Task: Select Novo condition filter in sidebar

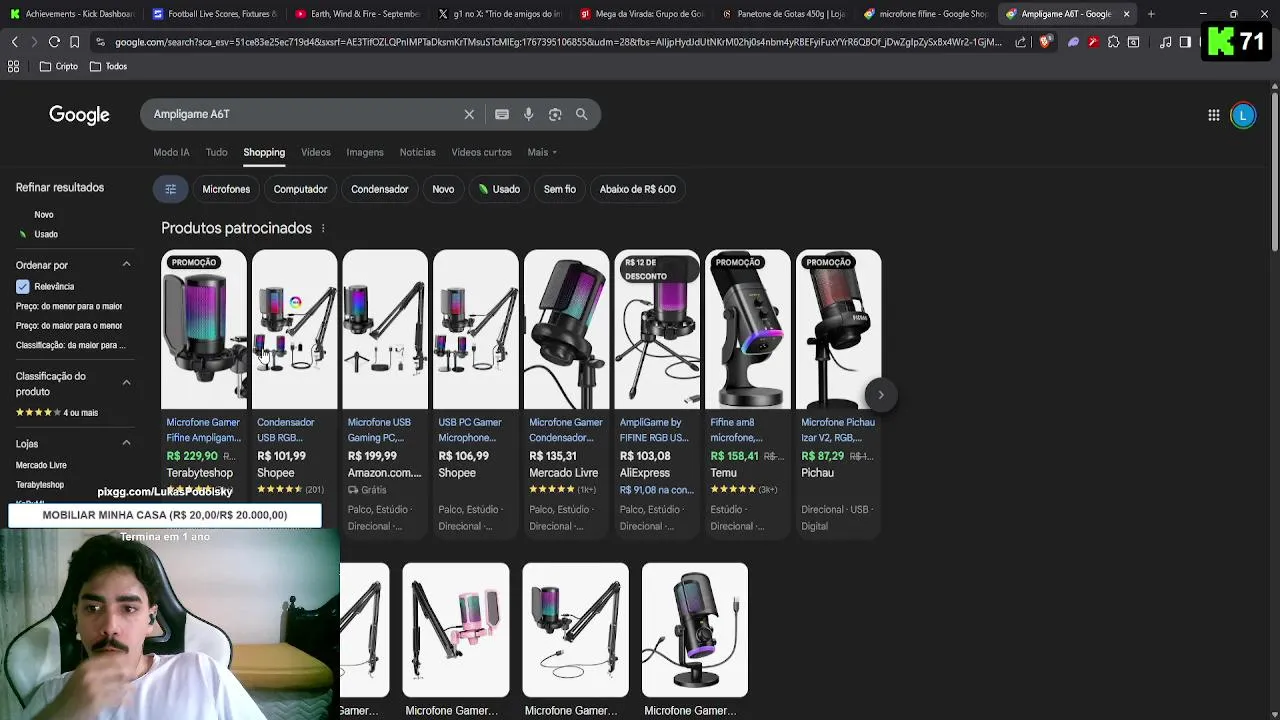Action: tap(44, 214)
